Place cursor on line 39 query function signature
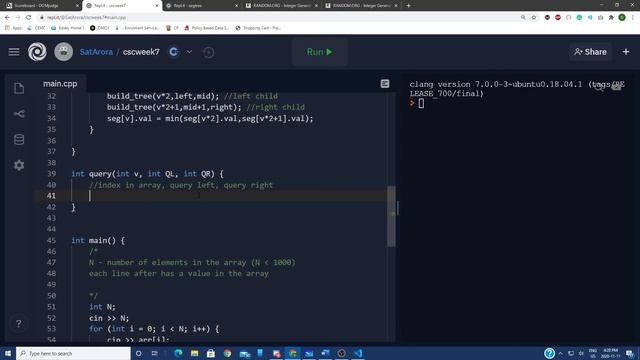The width and height of the screenshot is (640, 360). (147, 174)
